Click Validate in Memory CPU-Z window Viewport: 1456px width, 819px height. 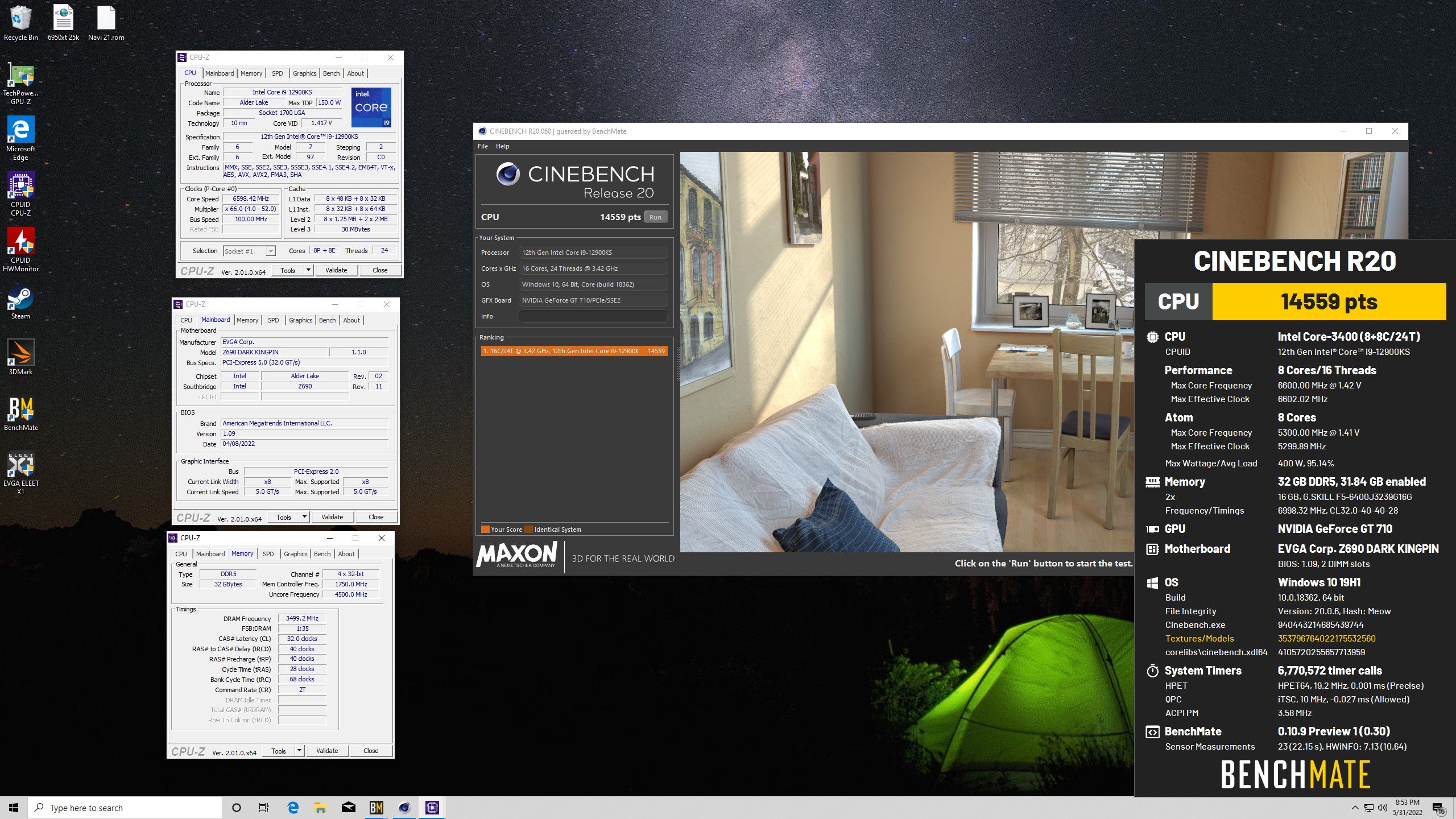(327, 751)
